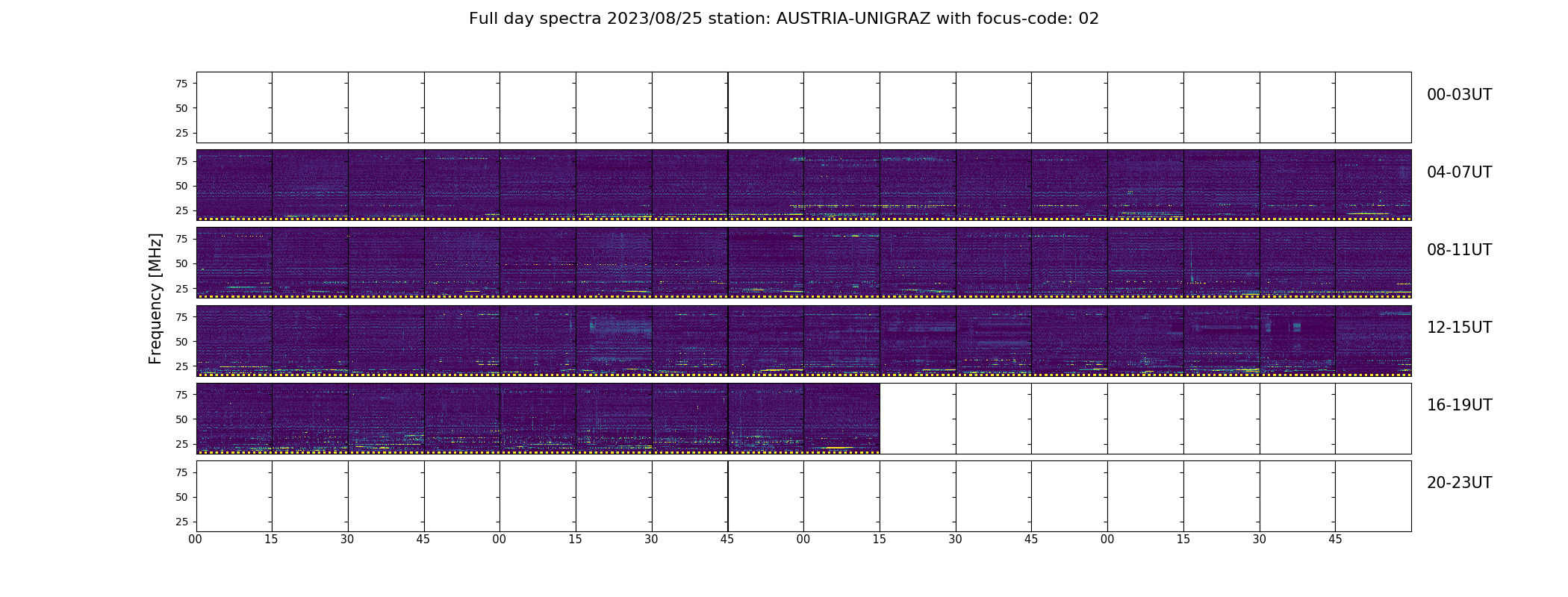Viewport: 1568px width, 597px height.
Task: Click the 75 tick of the 20-23UT row
Action: (181, 472)
